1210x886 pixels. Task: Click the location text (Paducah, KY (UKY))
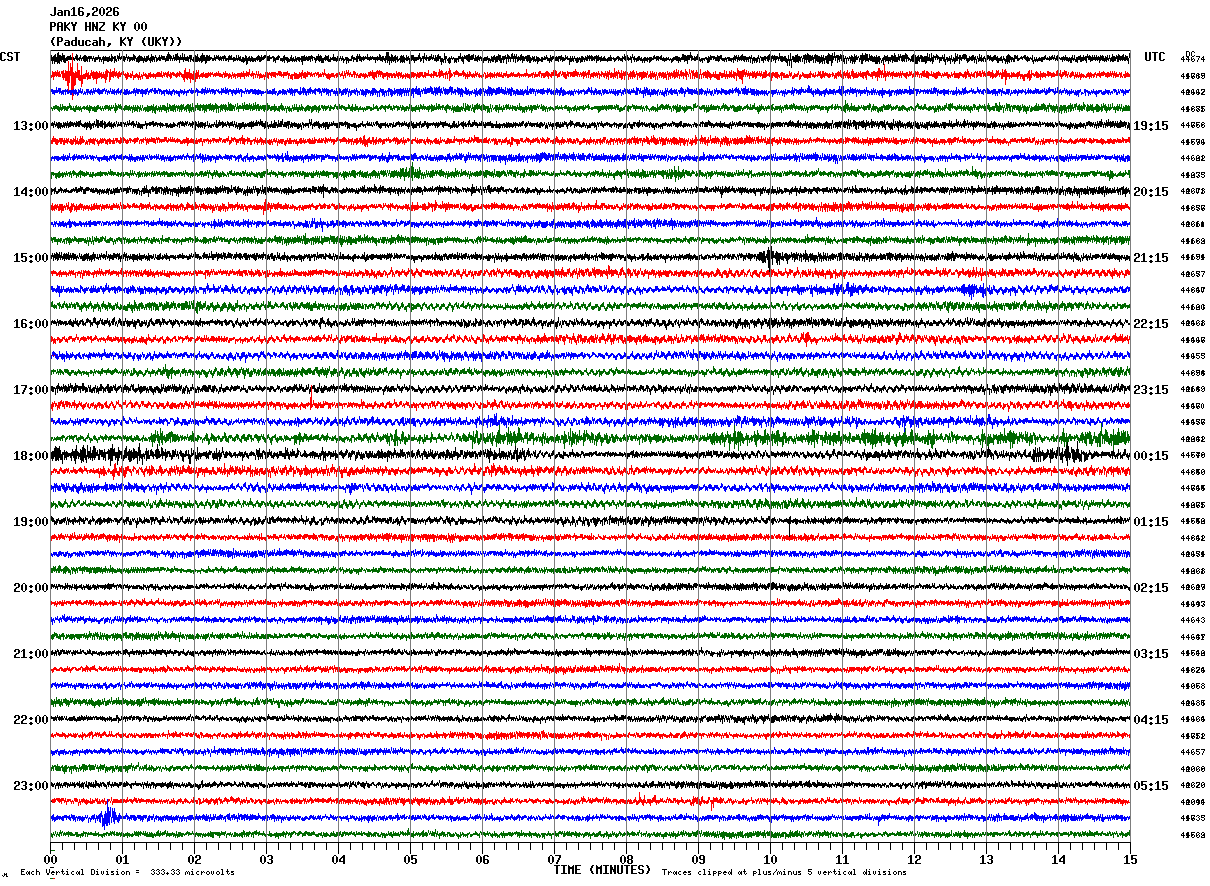click(x=116, y=42)
